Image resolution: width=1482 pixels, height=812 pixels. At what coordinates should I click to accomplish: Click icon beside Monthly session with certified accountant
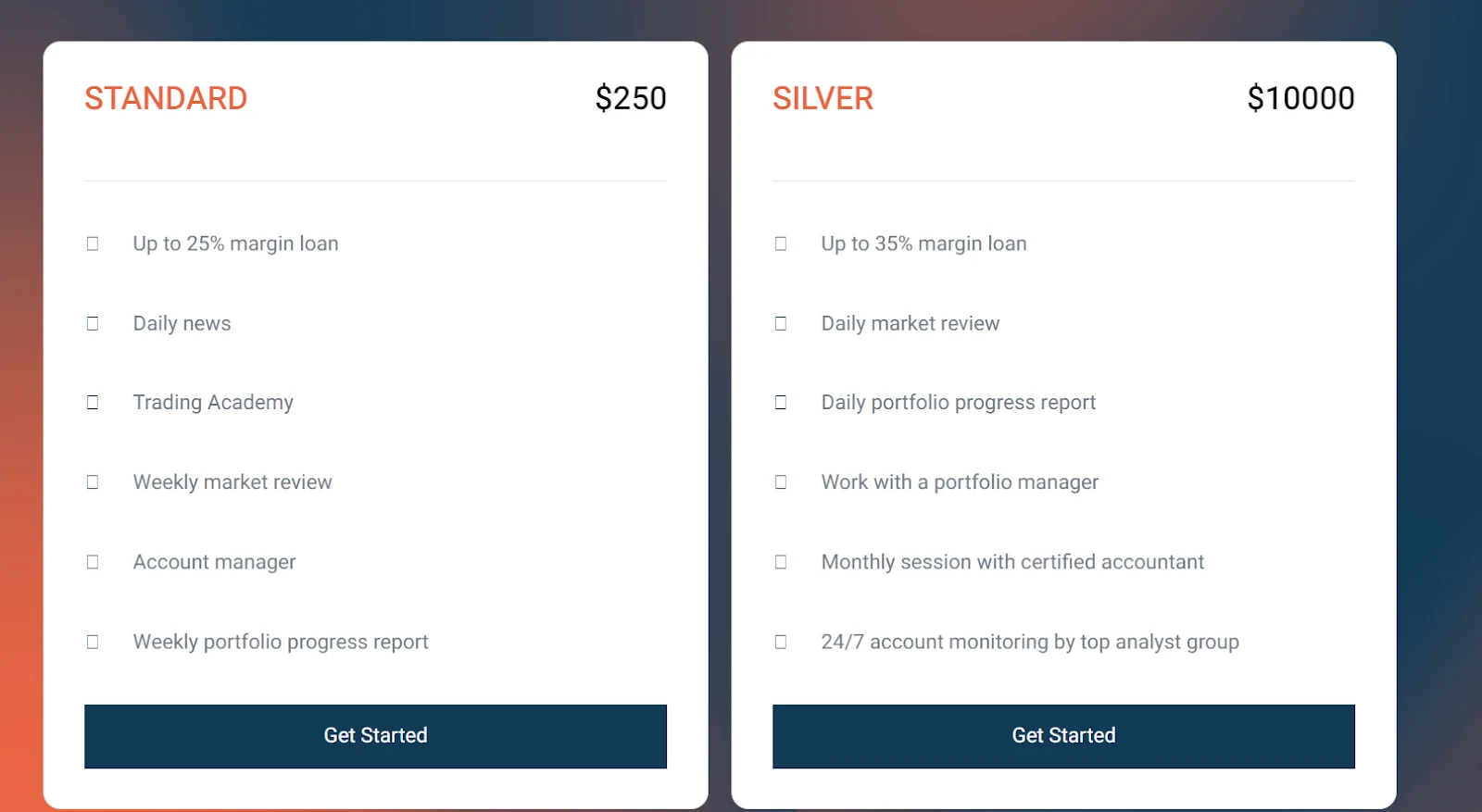click(781, 562)
